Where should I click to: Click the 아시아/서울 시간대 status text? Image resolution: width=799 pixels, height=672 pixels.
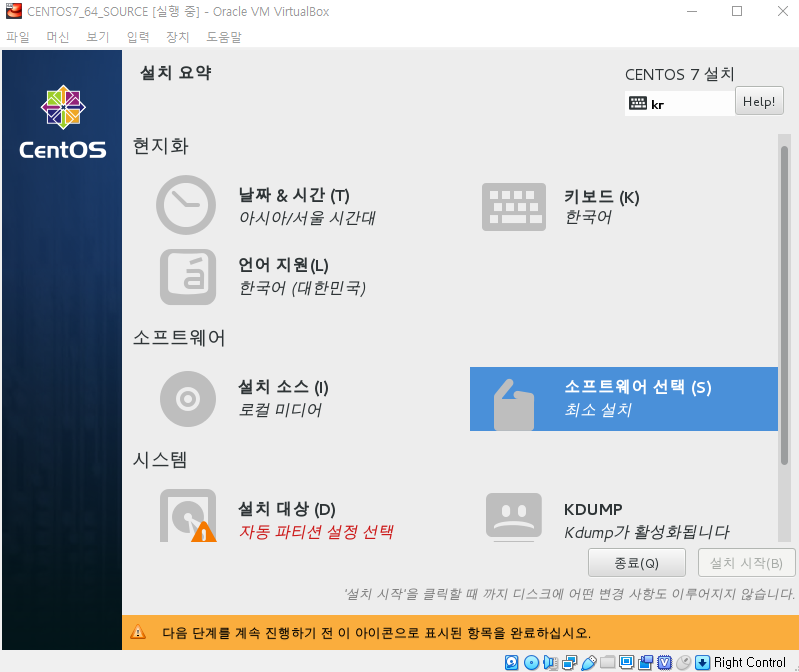click(307, 218)
